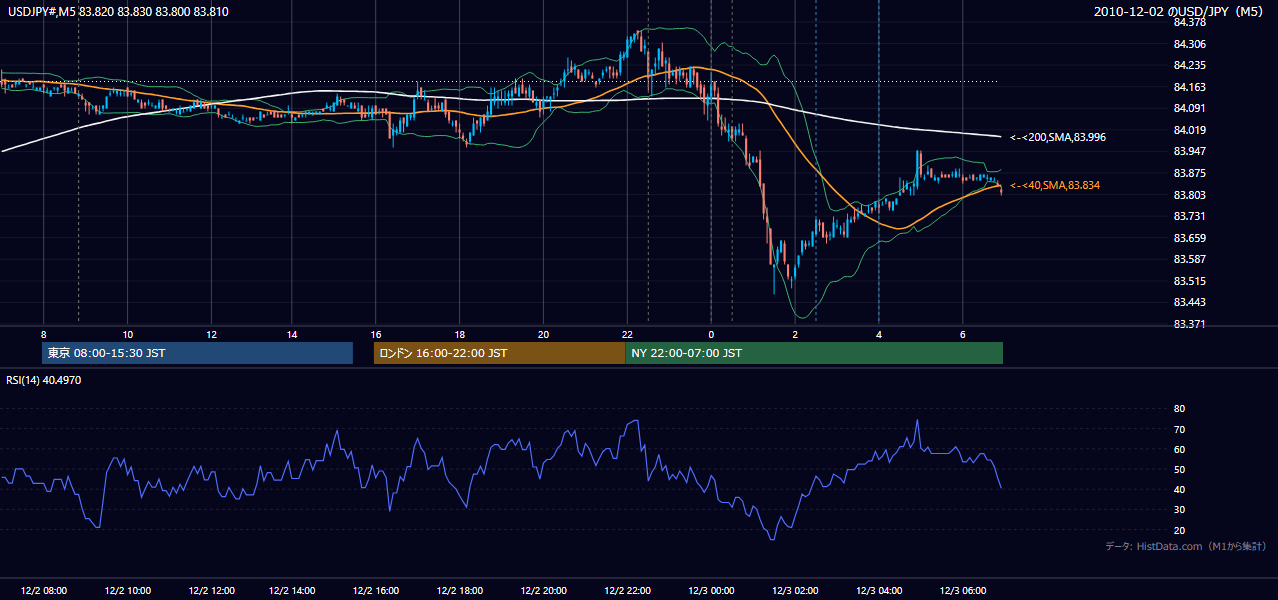Viewport: 1278px width, 600px height.
Task: Click the Tokyo 08:00-15:30 JST session bar
Action: pyautogui.click(x=198, y=353)
